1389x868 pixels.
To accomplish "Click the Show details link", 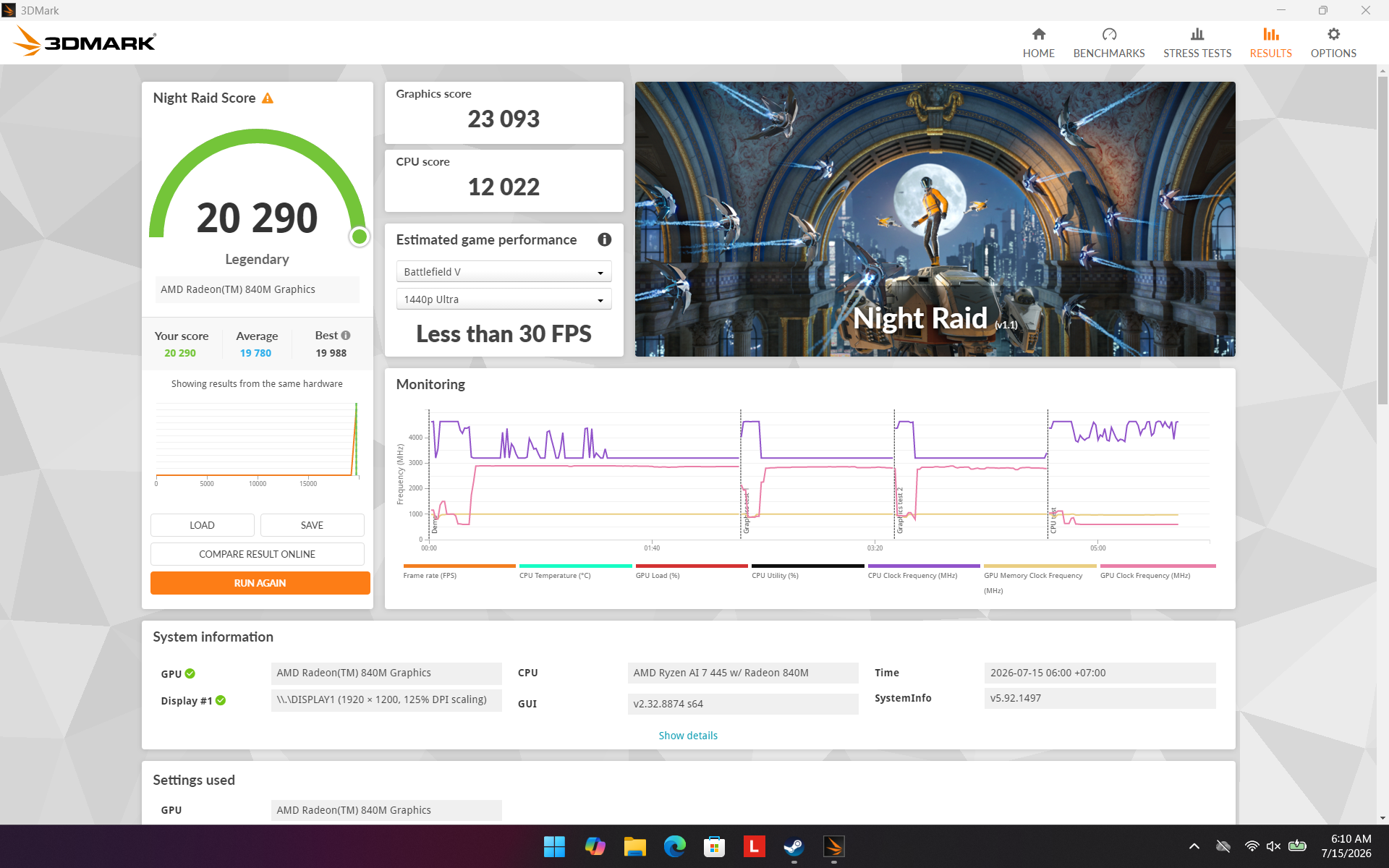I will click(687, 736).
